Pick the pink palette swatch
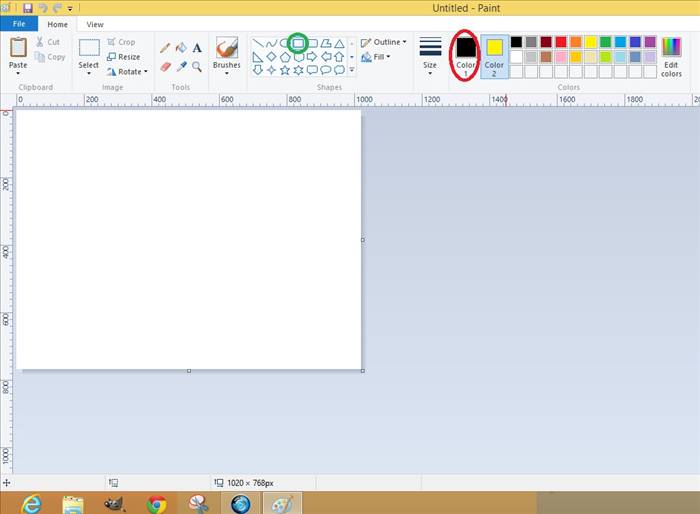700x514 pixels. [x=561, y=57]
